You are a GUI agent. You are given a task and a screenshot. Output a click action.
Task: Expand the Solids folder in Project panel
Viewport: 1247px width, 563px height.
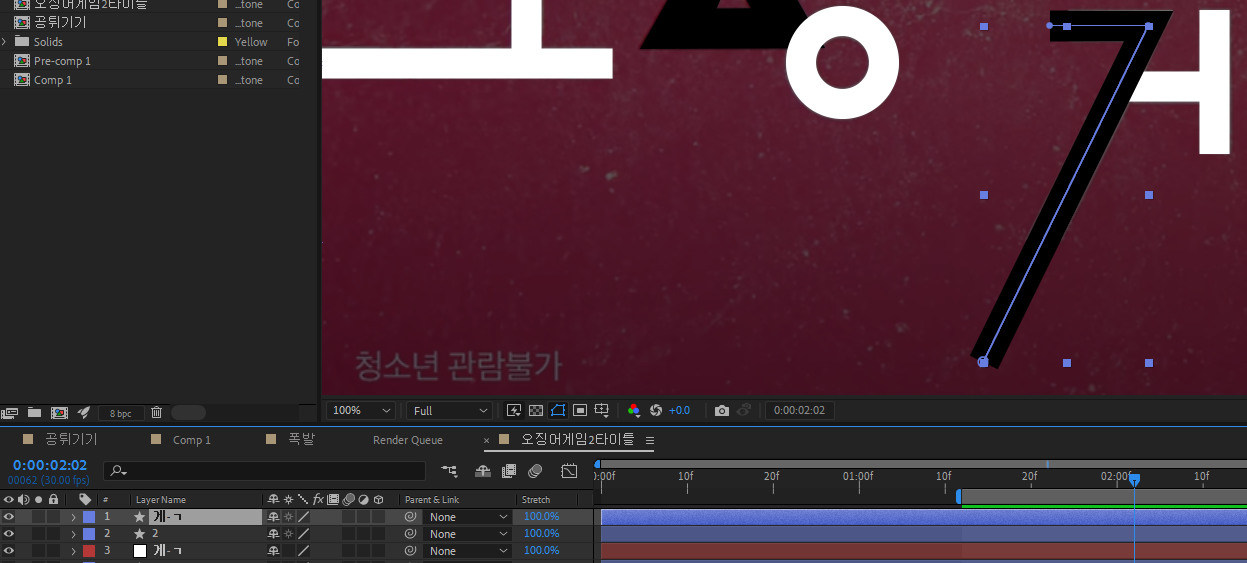point(5,42)
